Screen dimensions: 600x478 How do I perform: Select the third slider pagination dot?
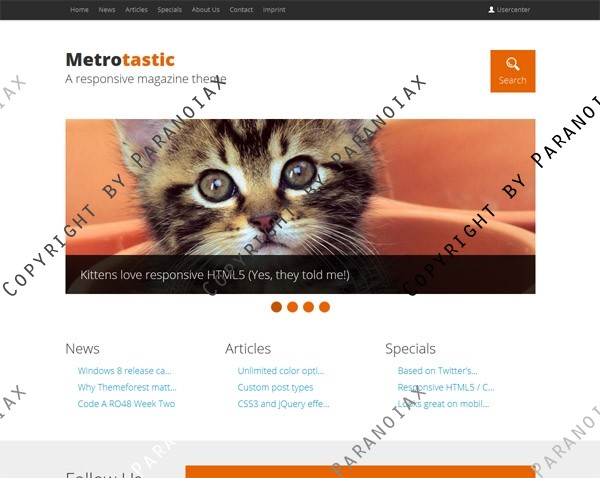click(308, 307)
